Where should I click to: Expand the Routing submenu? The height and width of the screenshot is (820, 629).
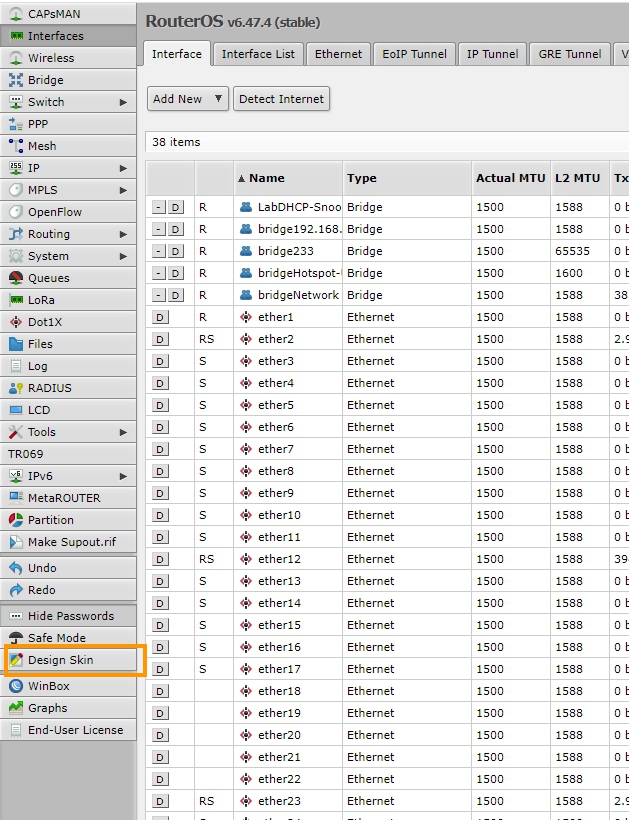[123, 234]
